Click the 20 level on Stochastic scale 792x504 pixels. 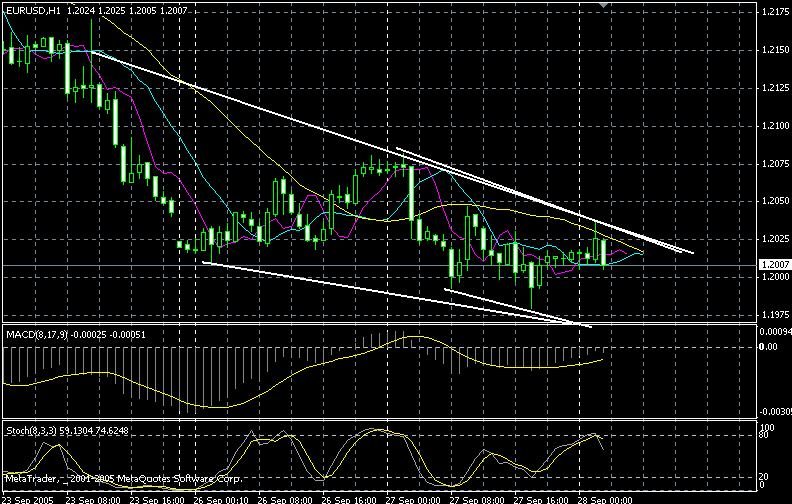pos(765,477)
